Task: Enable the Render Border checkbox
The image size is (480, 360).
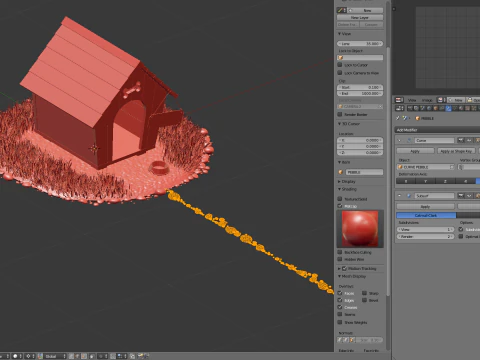Action: click(x=340, y=114)
